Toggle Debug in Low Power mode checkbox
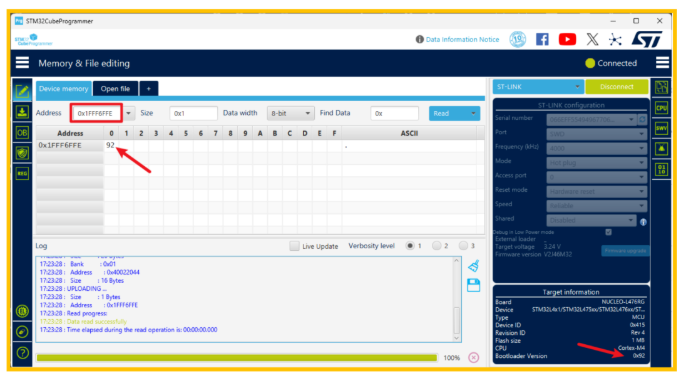Screen dimensions: 677x377 608,232
